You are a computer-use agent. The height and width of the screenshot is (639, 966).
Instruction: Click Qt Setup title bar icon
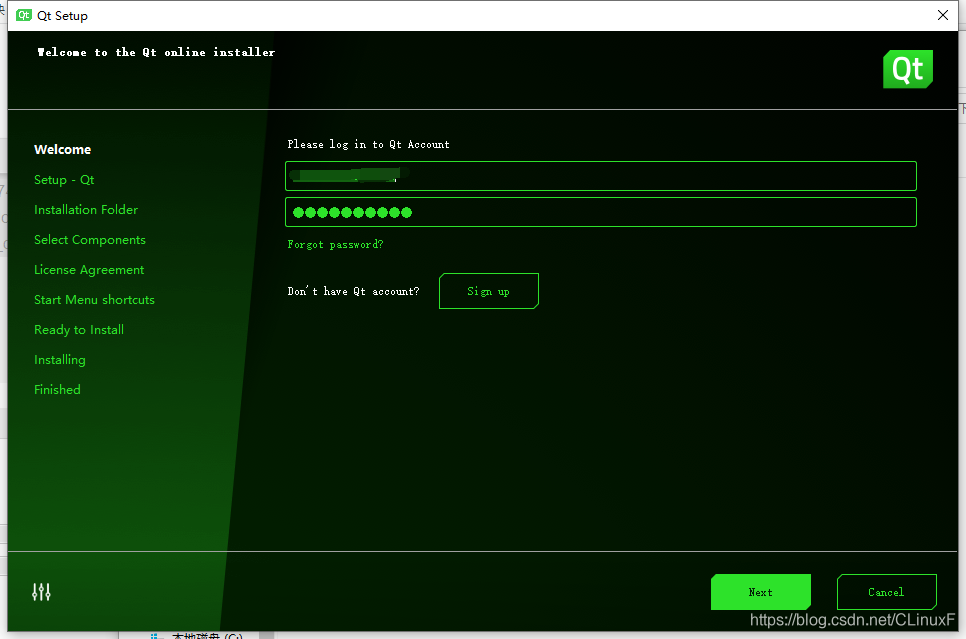click(x=23, y=15)
